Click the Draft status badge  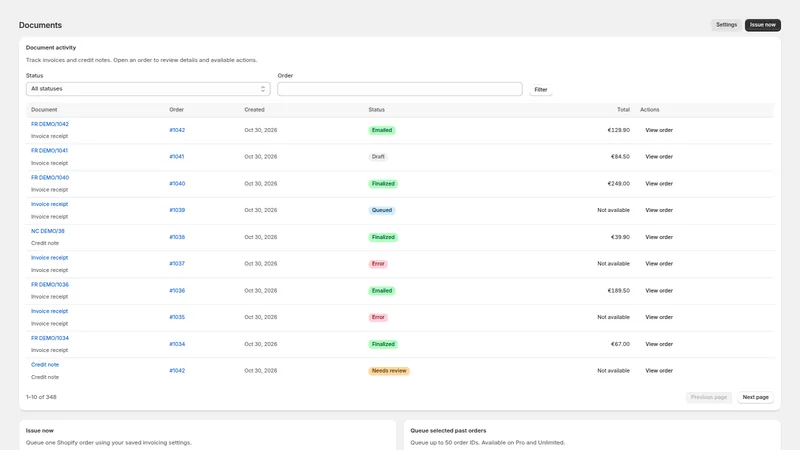378,157
